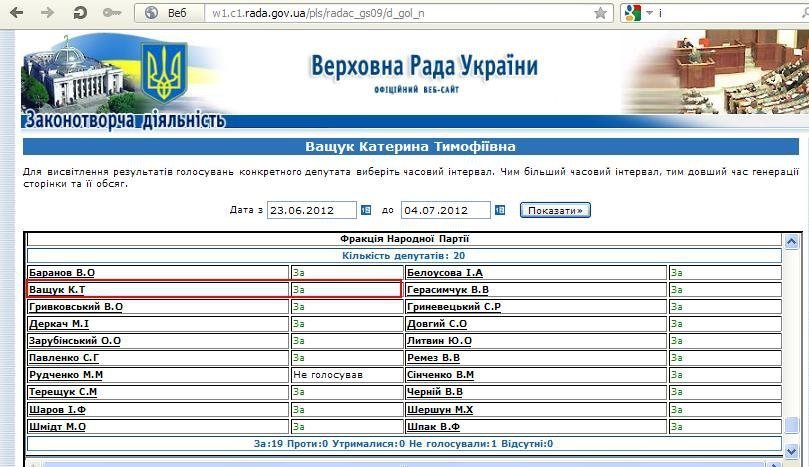809x467 pixels.
Task: Open deputy link 'Герасимчук В.В'
Action: click(x=447, y=290)
